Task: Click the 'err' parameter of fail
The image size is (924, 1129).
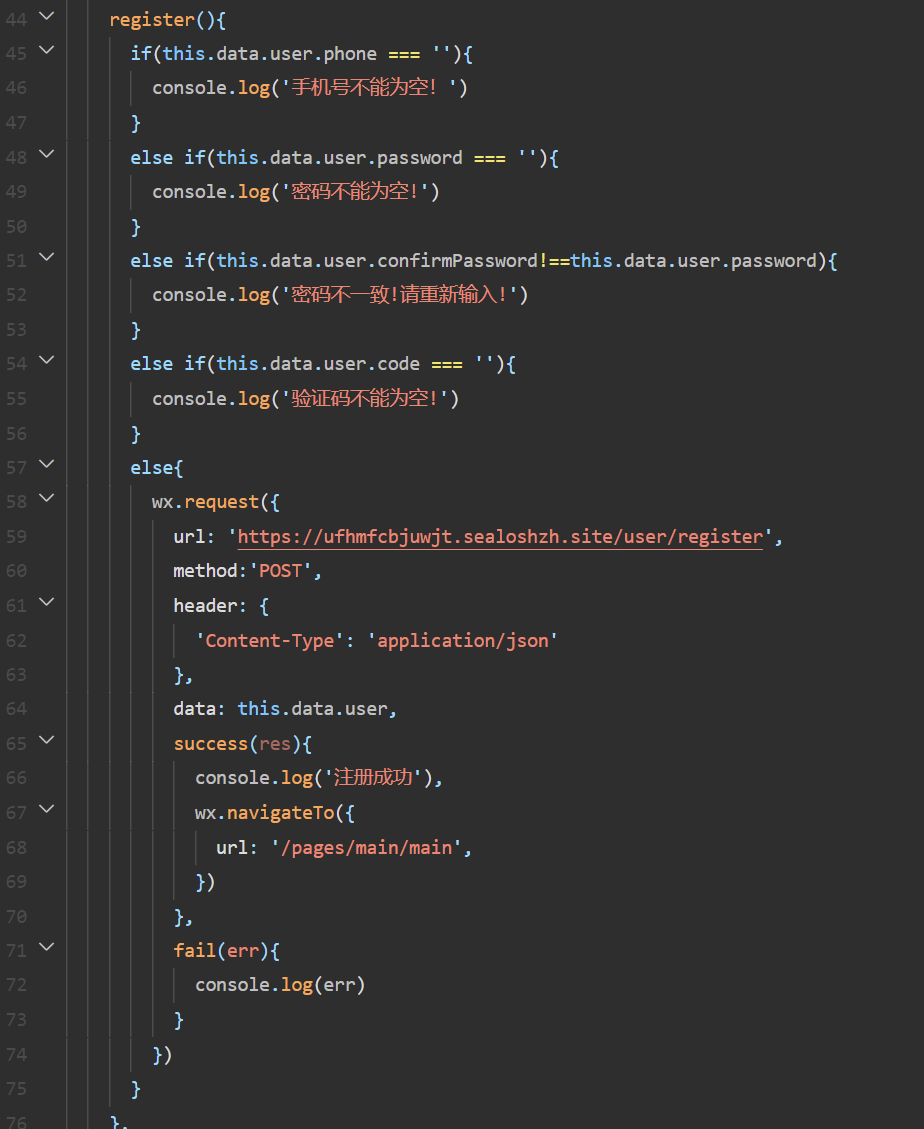Action: coord(243,951)
